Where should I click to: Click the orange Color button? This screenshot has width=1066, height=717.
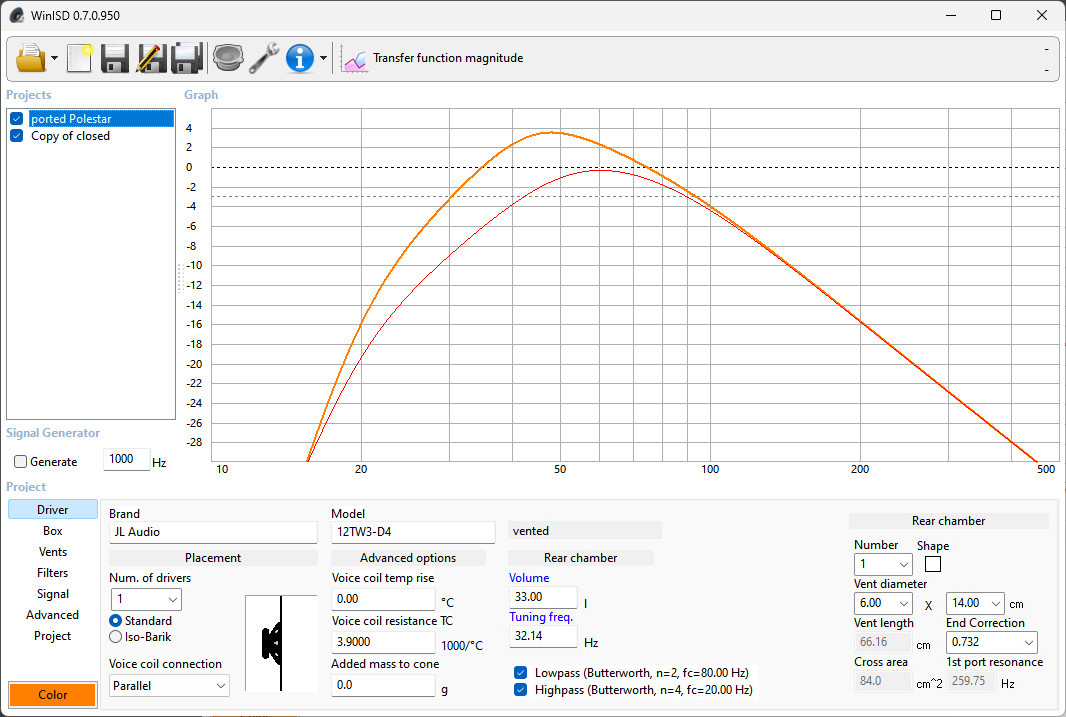point(52,695)
